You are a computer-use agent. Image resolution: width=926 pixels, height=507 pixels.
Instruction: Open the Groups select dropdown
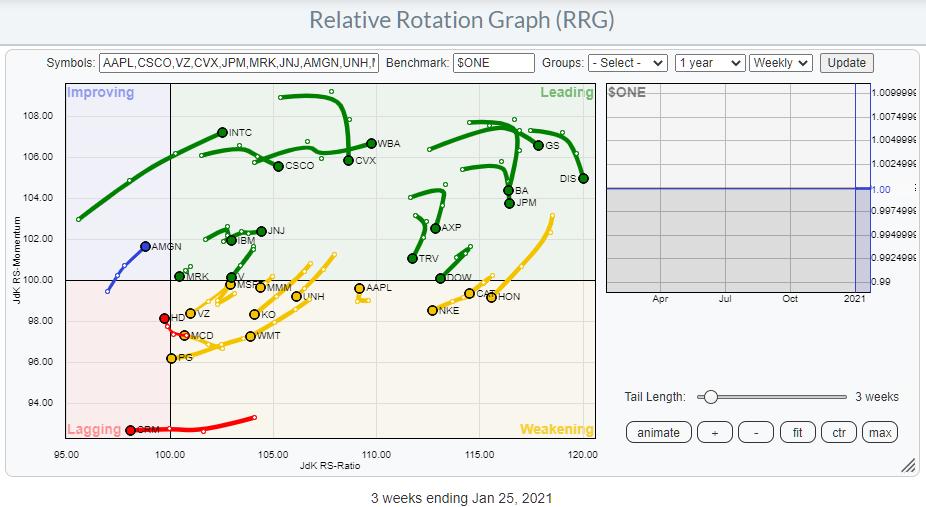coord(627,62)
